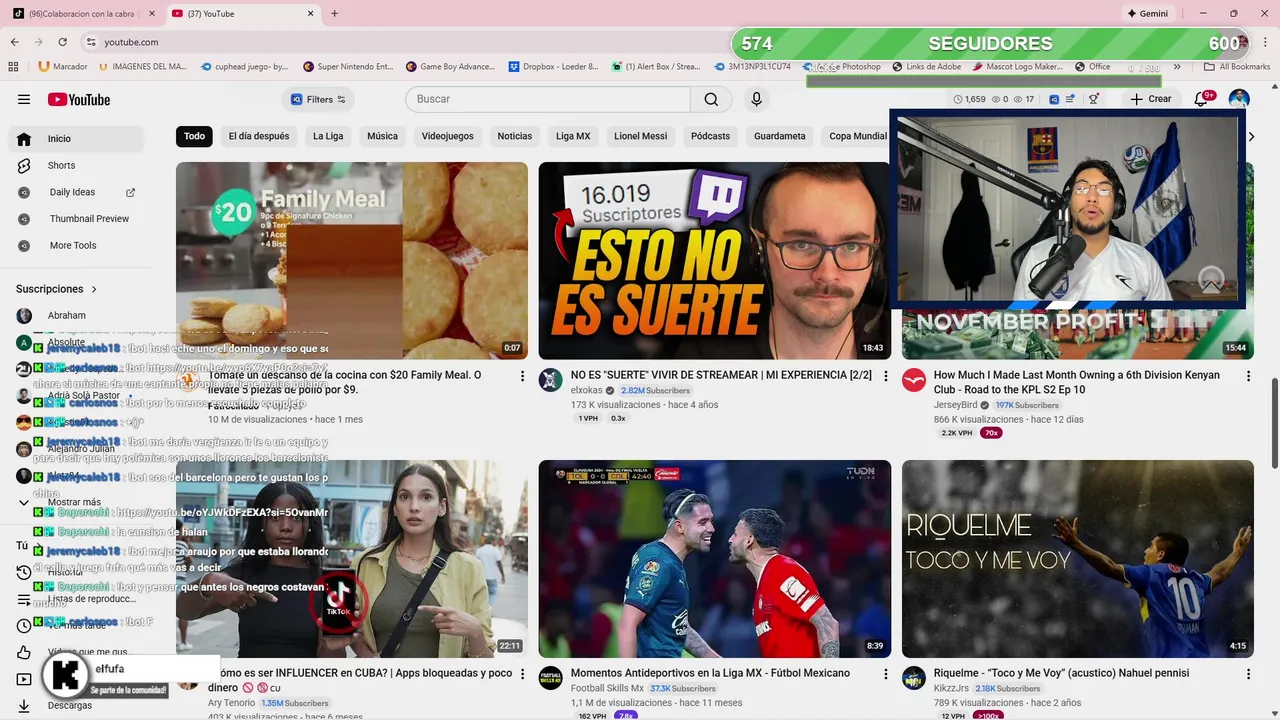Screen dimensions: 1280x720
Task: Open Thumbnail Preview in the sidebar
Action: tap(76, 219)
